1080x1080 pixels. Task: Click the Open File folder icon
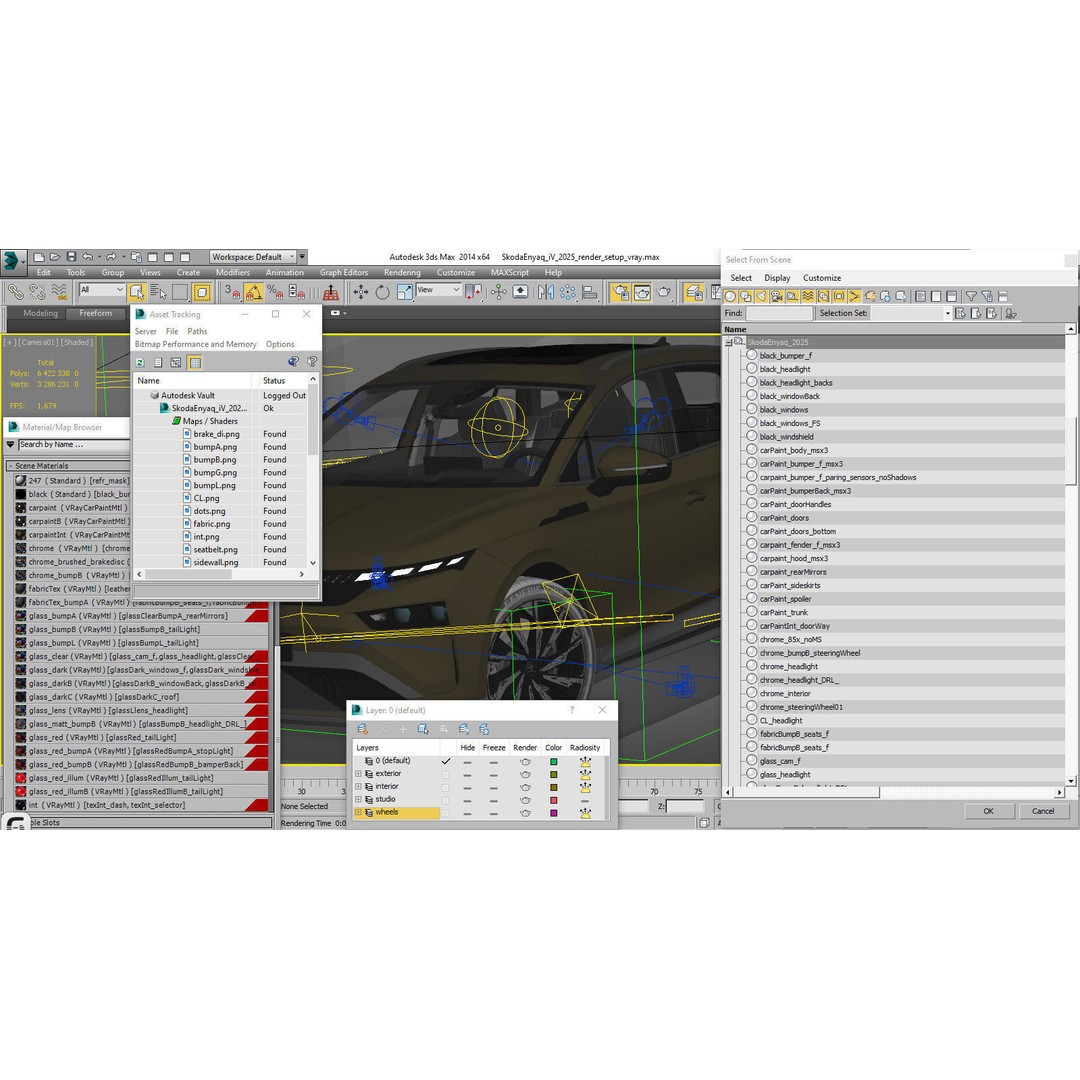click(55, 257)
